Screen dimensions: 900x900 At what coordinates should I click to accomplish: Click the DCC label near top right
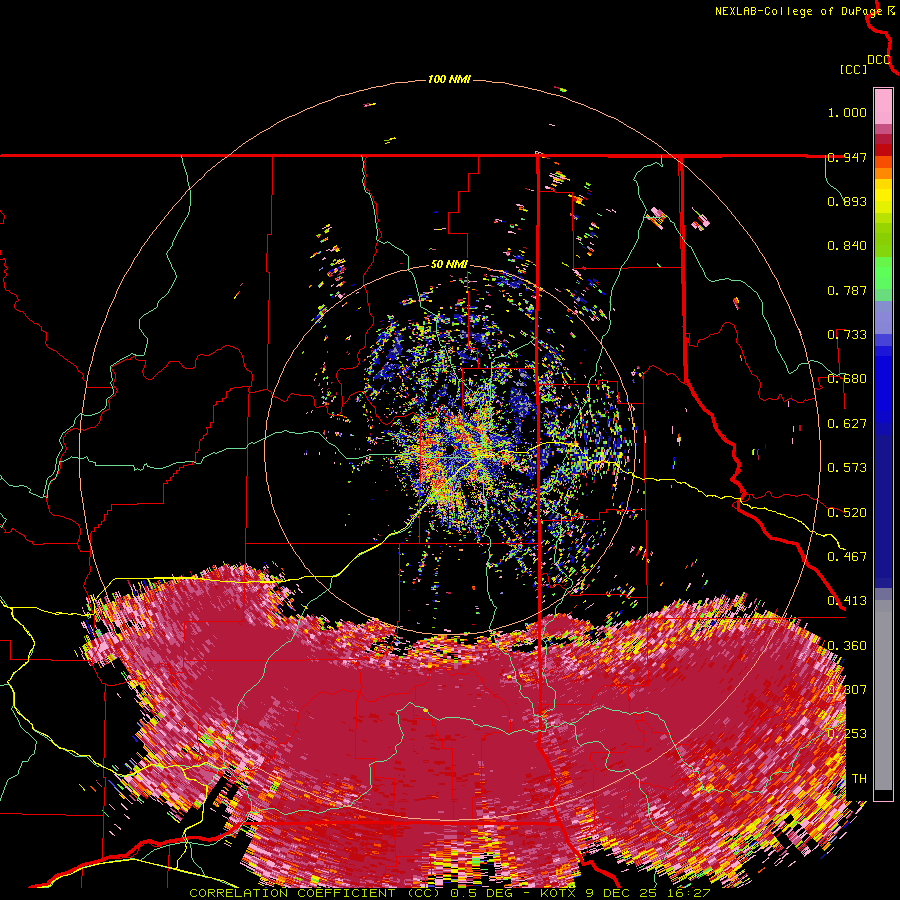pyautogui.click(x=879, y=60)
